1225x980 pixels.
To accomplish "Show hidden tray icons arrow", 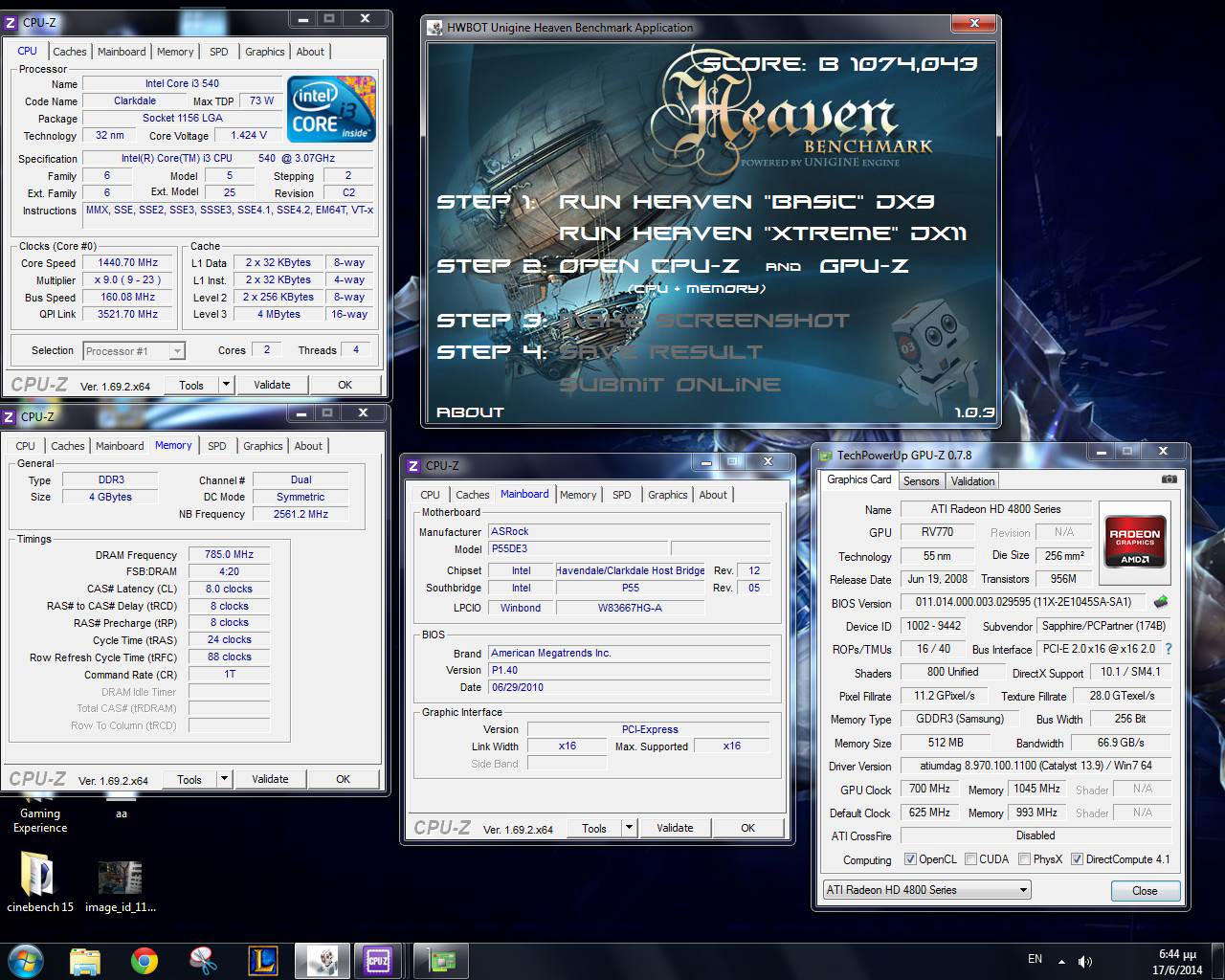I will pyautogui.click(x=1060, y=961).
